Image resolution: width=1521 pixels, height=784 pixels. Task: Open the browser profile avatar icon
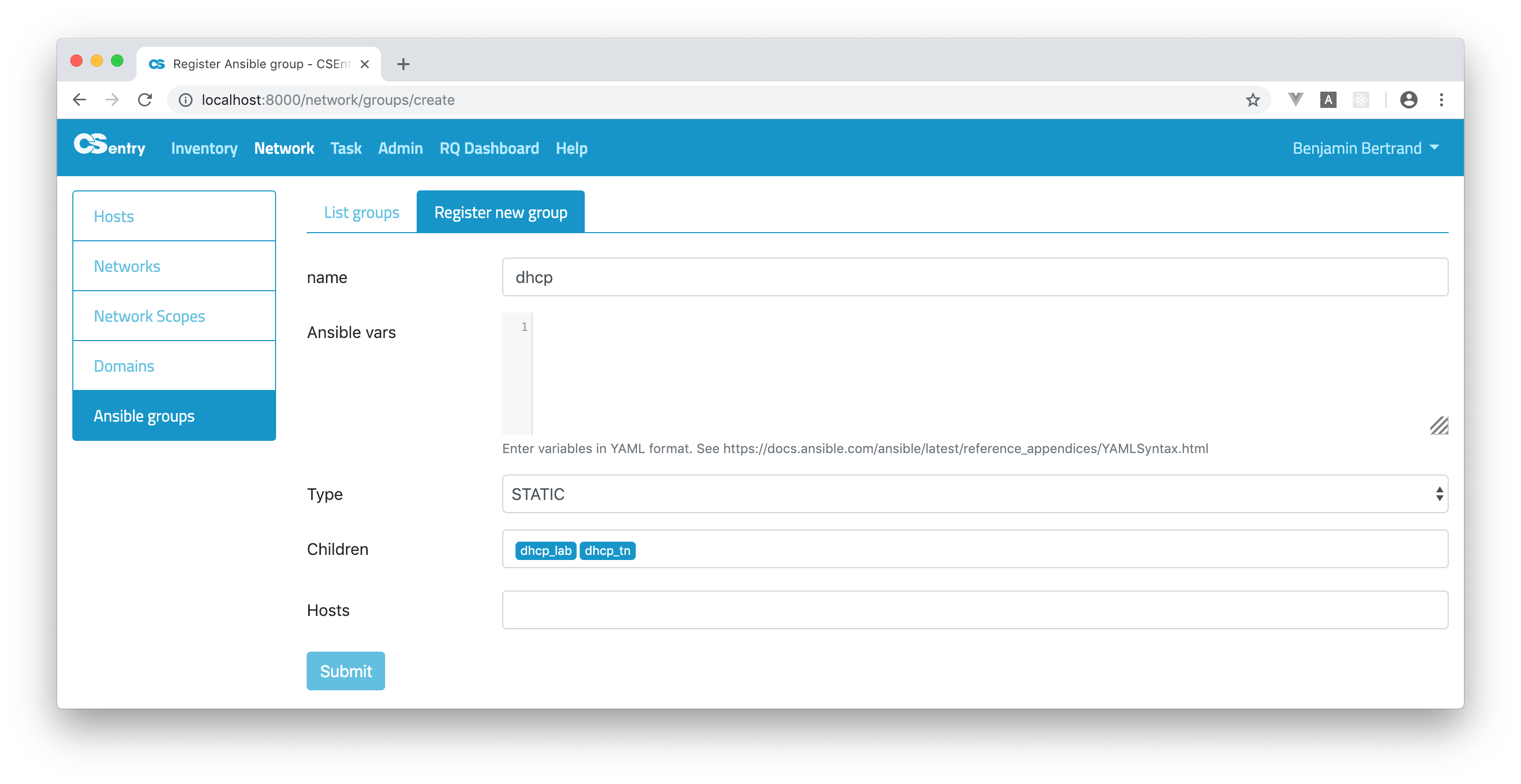click(x=1409, y=100)
